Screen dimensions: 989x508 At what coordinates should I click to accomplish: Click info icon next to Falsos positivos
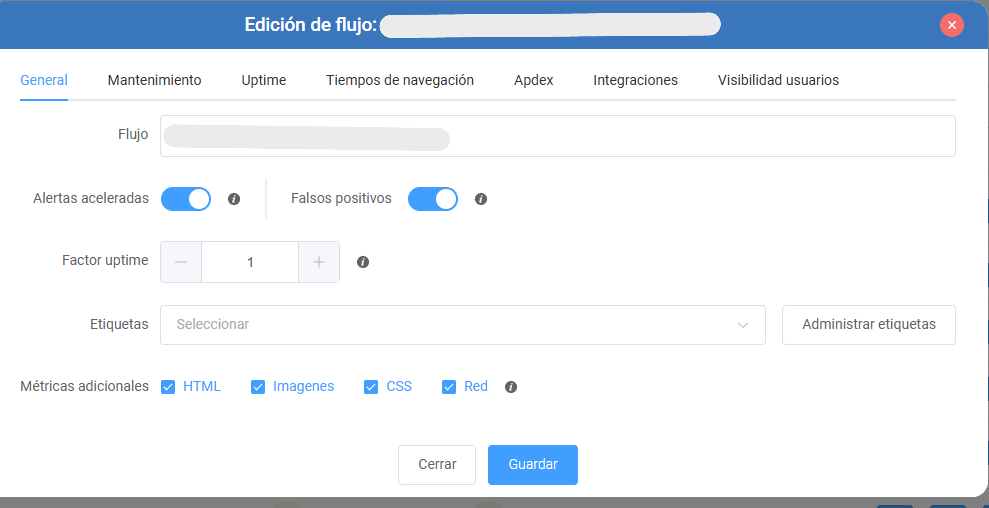click(x=481, y=199)
